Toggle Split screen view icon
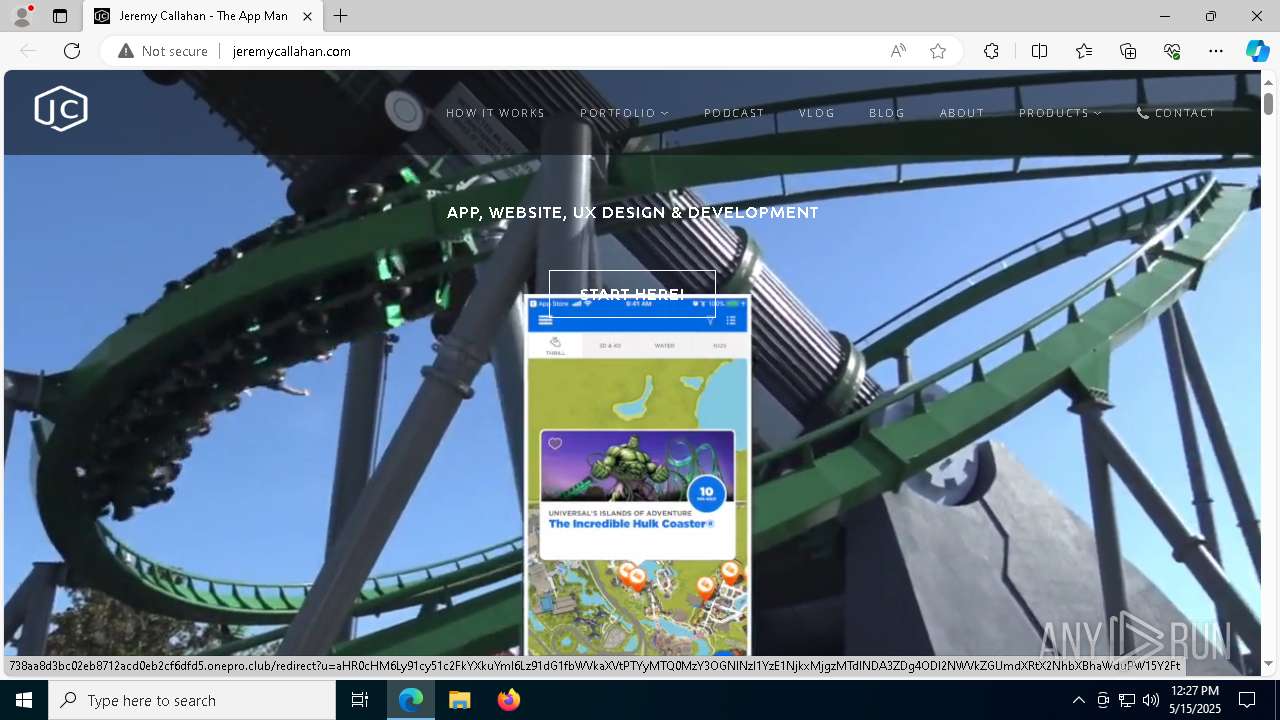The width and height of the screenshot is (1280, 720). tap(1039, 51)
